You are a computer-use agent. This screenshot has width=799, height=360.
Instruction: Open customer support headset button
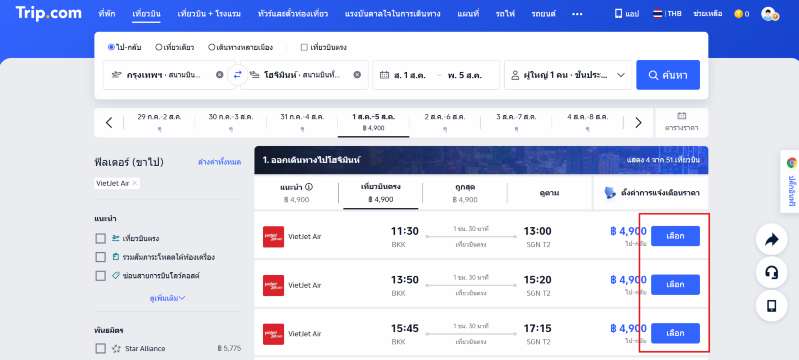coord(771,273)
